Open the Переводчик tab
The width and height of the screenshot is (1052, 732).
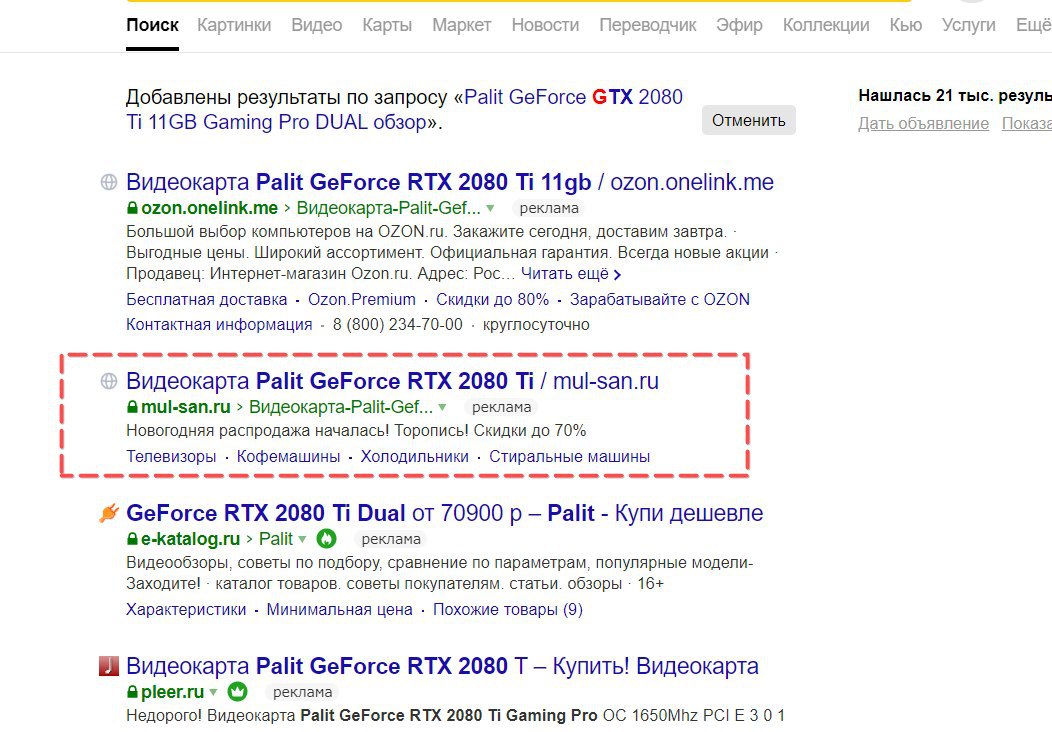point(647,25)
